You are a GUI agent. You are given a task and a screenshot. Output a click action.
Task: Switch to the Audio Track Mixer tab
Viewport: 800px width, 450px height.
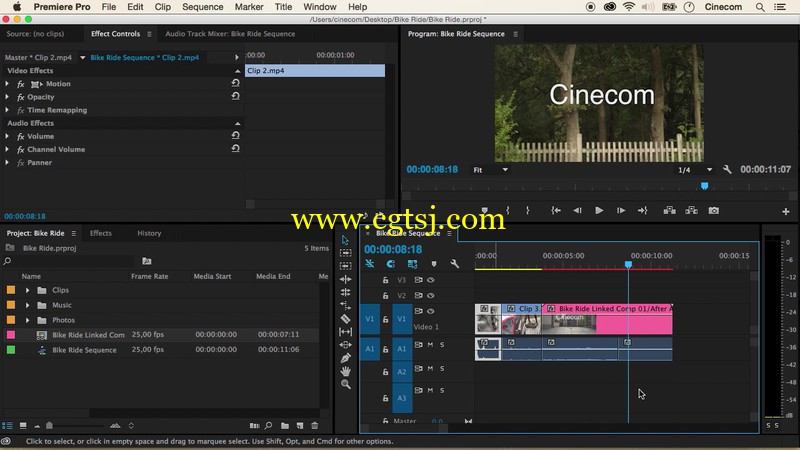point(230,34)
